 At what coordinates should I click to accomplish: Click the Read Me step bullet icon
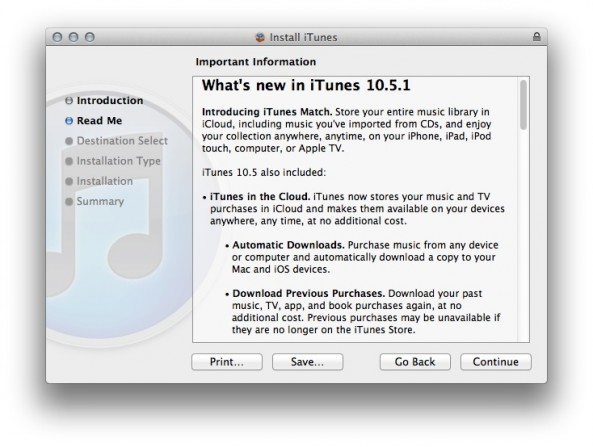pos(69,121)
